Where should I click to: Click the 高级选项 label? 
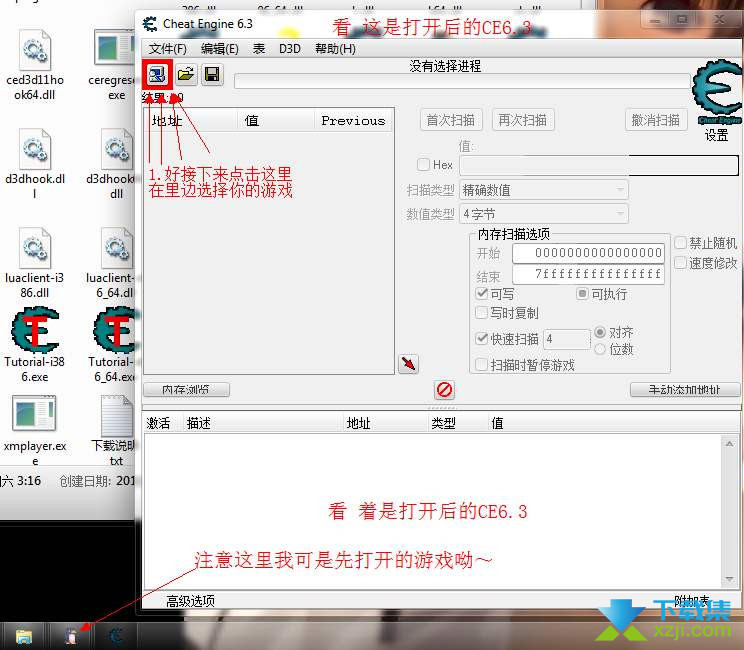coord(190,601)
